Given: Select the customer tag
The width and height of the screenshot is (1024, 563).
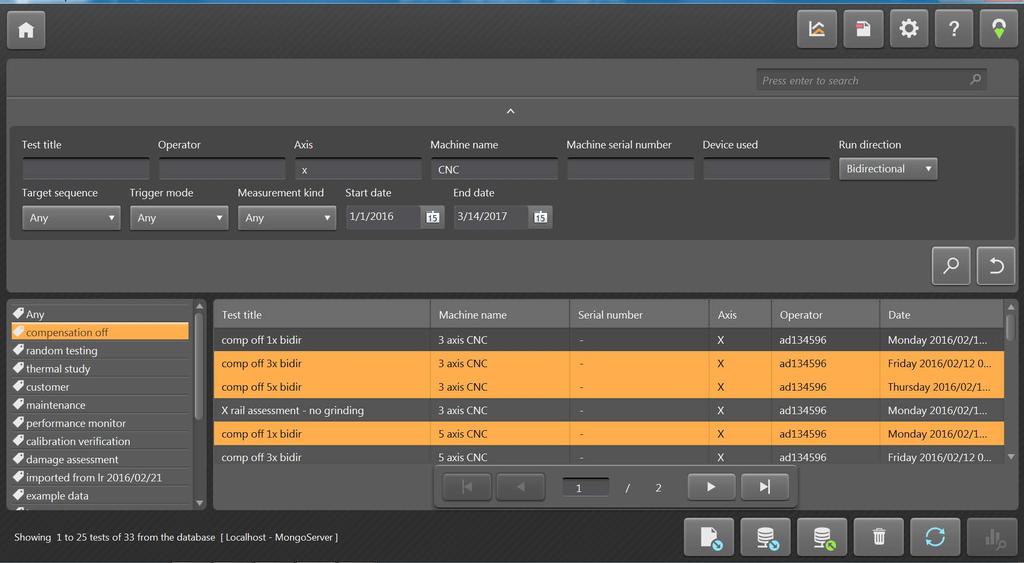Looking at the screenshot, I should (101, 387).
